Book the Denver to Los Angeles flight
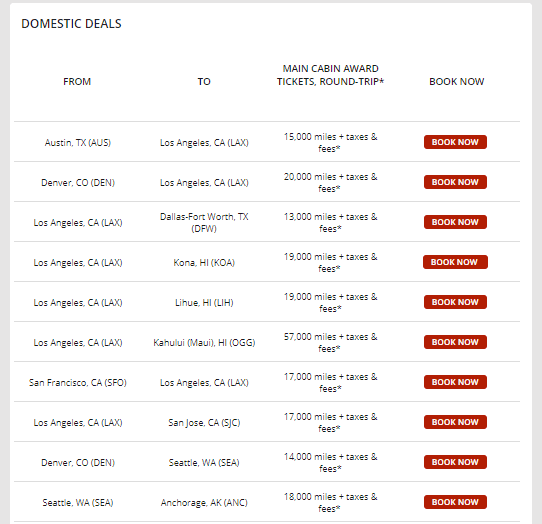542x524 pixels. 455,182
